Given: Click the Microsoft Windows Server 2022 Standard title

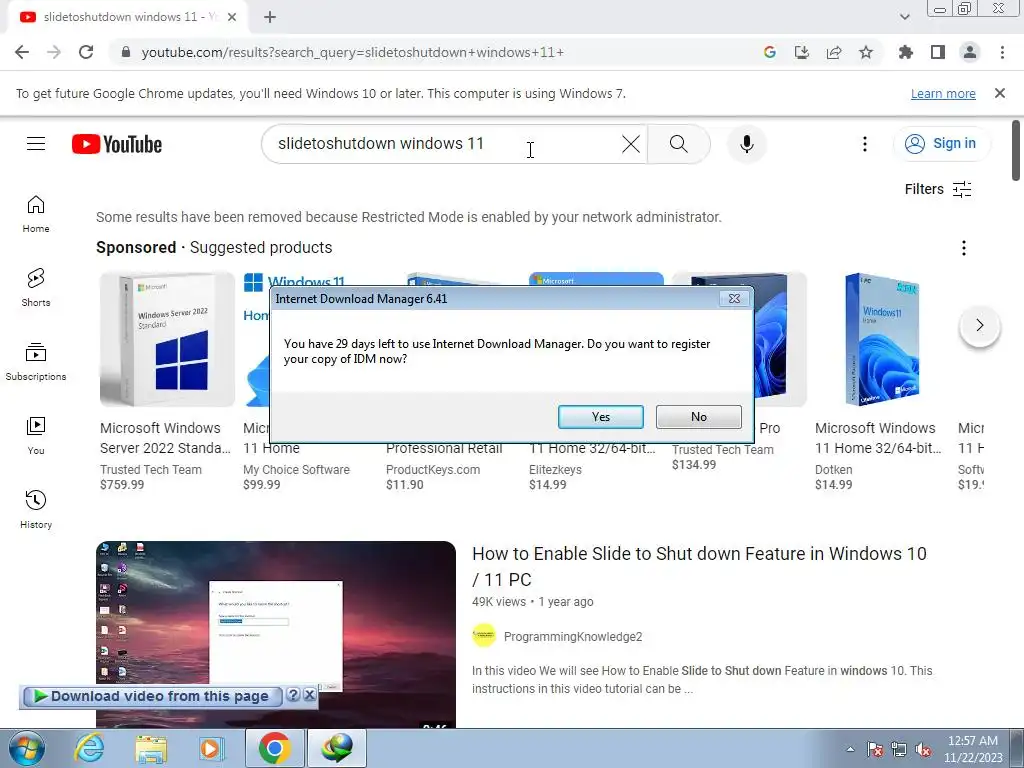Looking at the screenshot, I should (165, 438).
